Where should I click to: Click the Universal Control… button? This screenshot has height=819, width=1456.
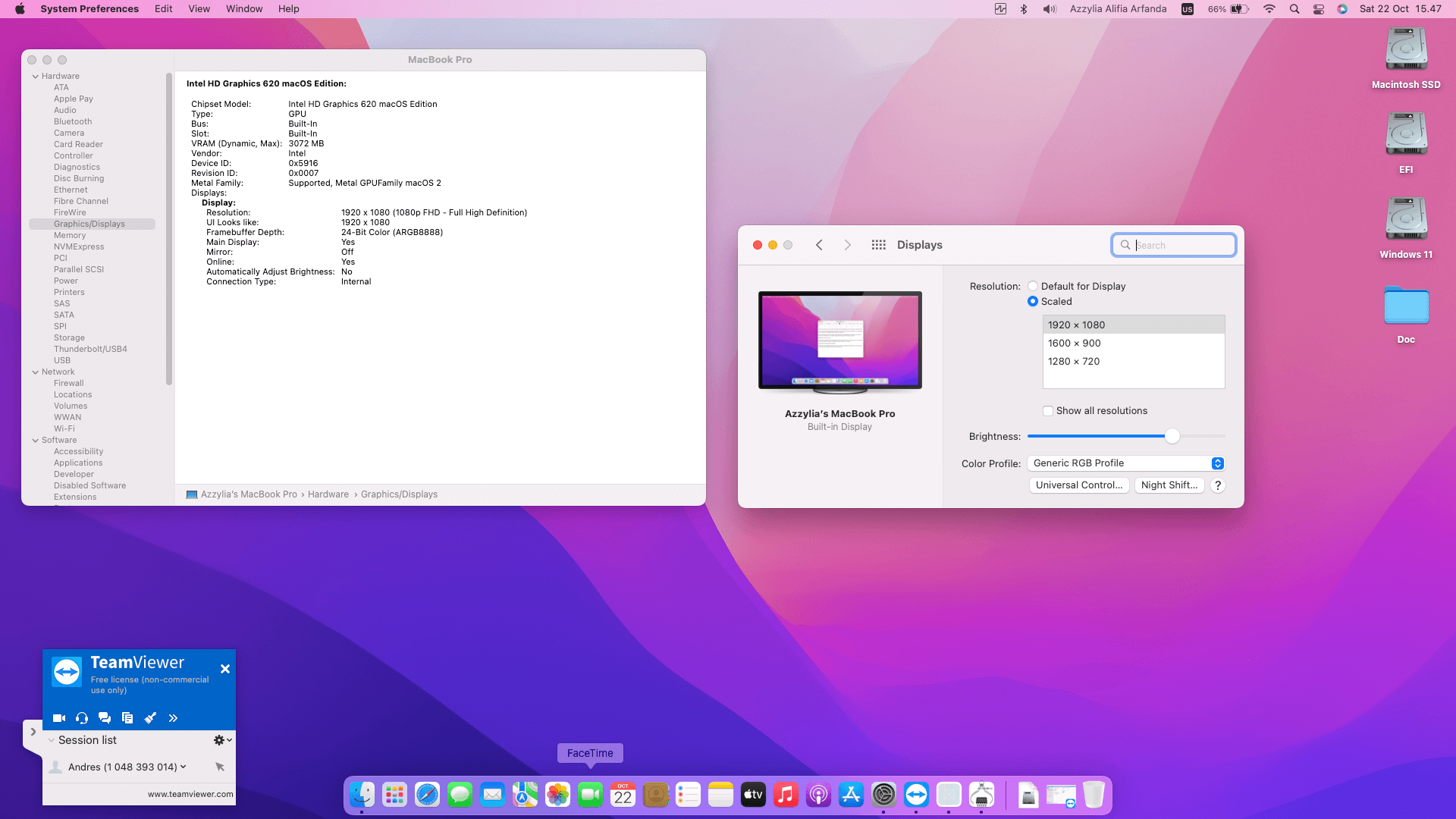[x=1079, y=485]
